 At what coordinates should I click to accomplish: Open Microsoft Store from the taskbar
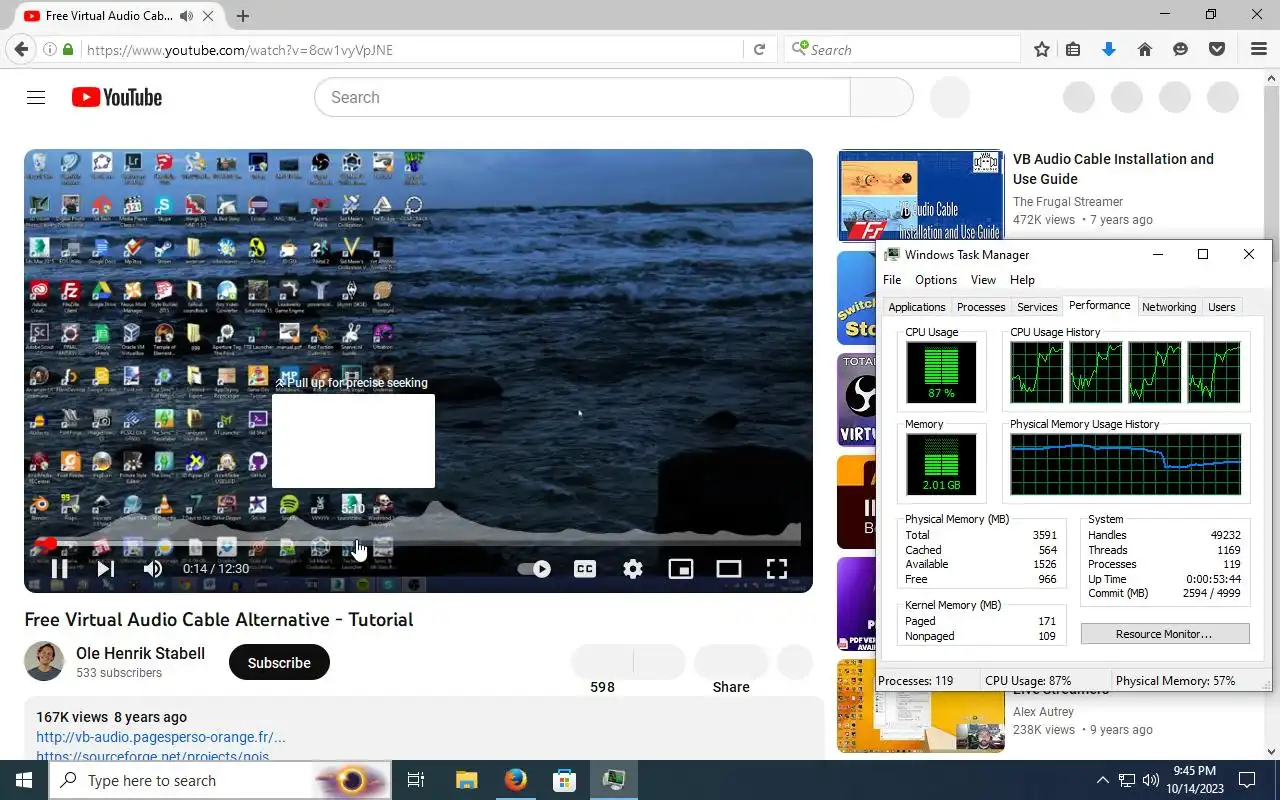[565, 780]
